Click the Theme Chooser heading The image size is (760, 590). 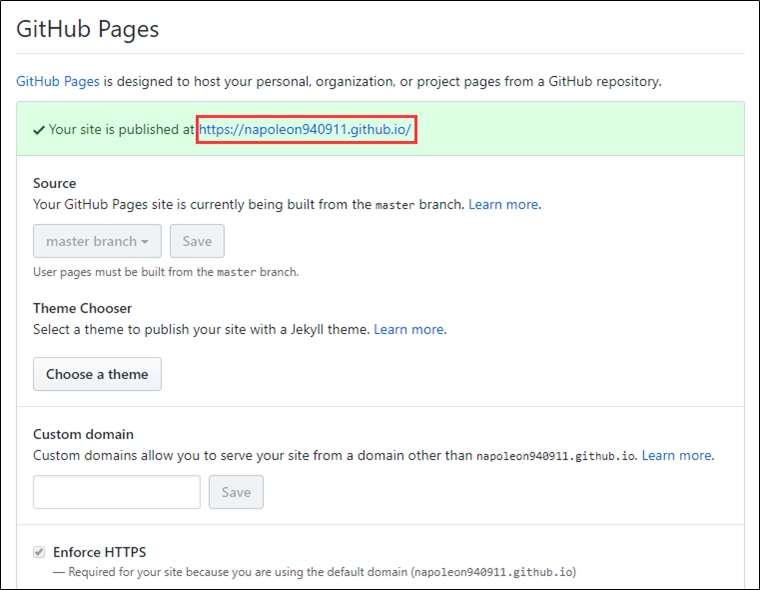coord(82,308)
